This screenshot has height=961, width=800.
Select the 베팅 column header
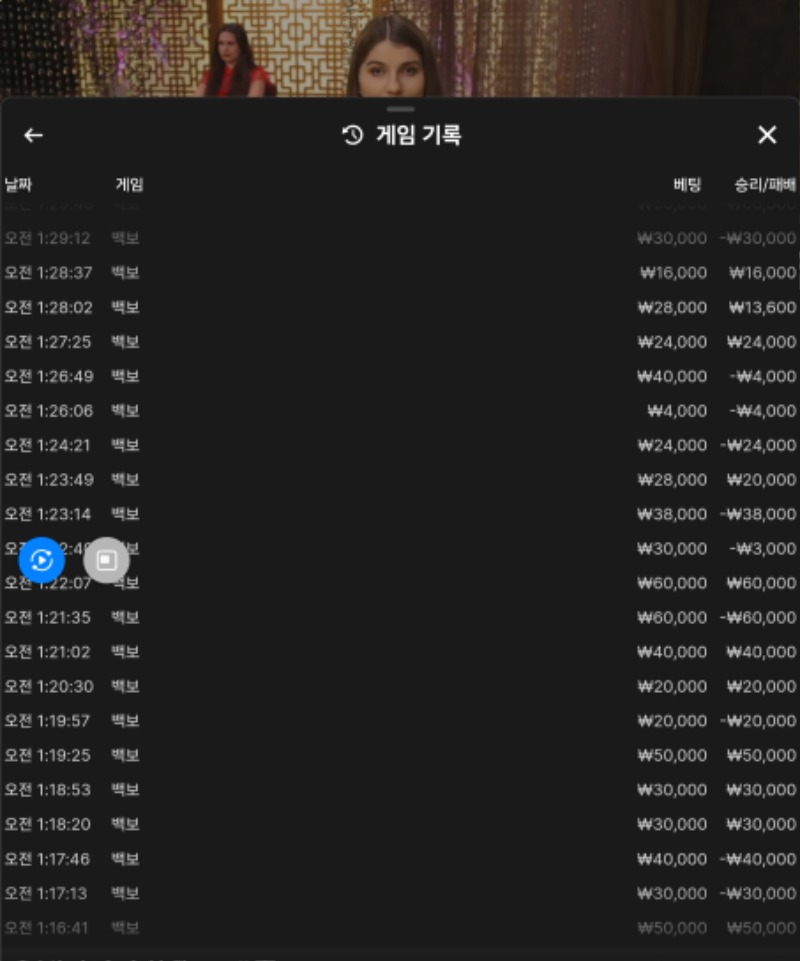tap(687, 184)
